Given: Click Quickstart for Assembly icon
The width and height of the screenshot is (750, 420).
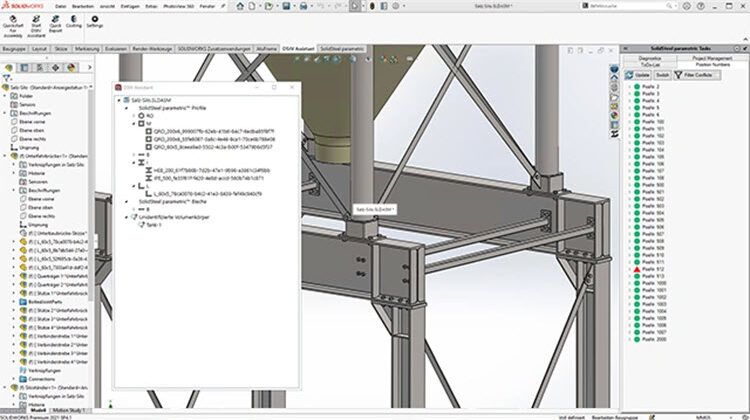Looking at the screenshot, I should point(13,21).
